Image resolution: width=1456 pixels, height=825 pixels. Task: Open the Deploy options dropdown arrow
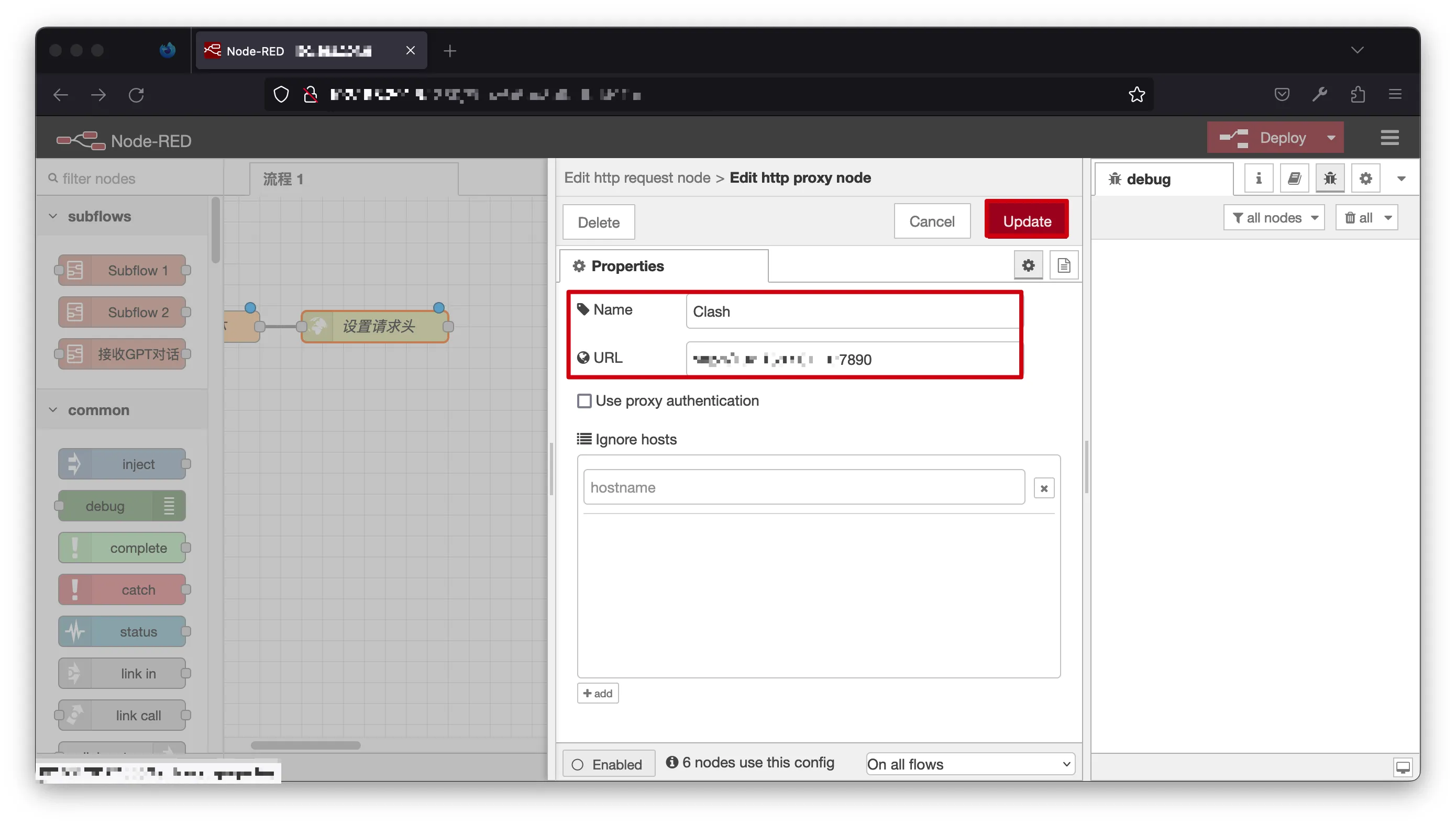[x=1331, y=138]
